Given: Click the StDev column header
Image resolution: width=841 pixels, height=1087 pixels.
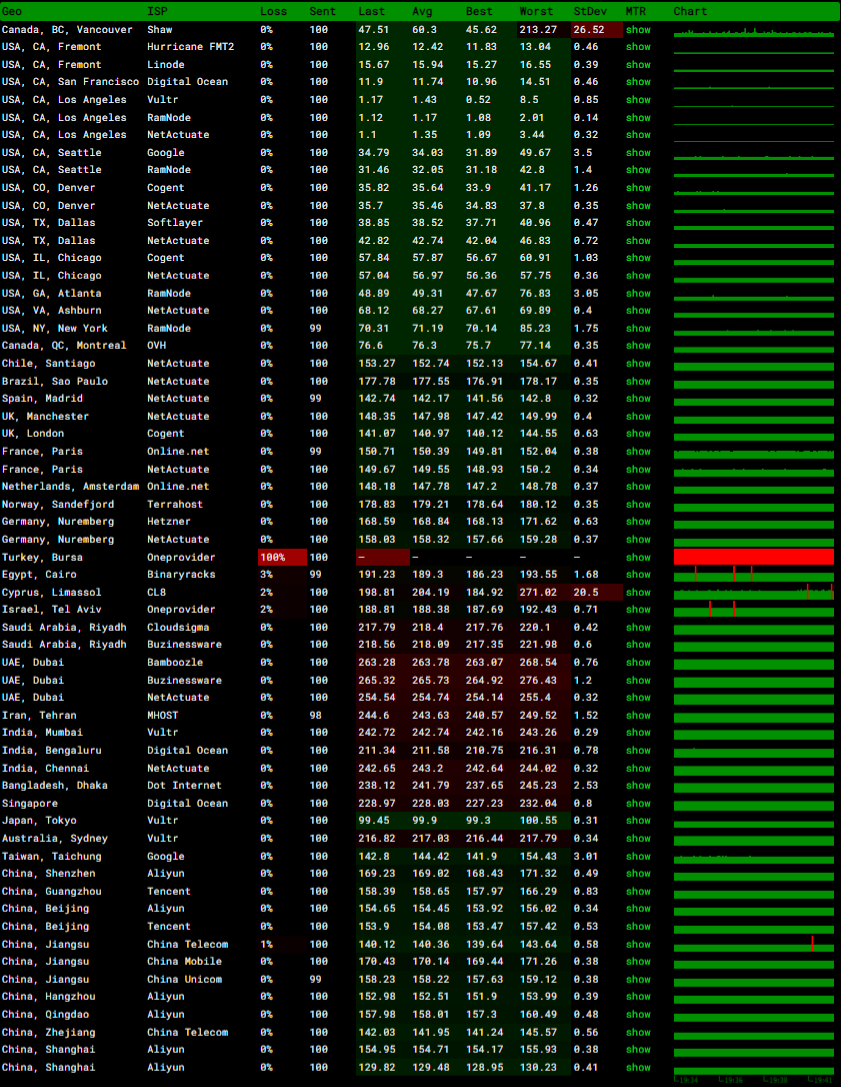Looking at the screenshot, I should (587, 11).
